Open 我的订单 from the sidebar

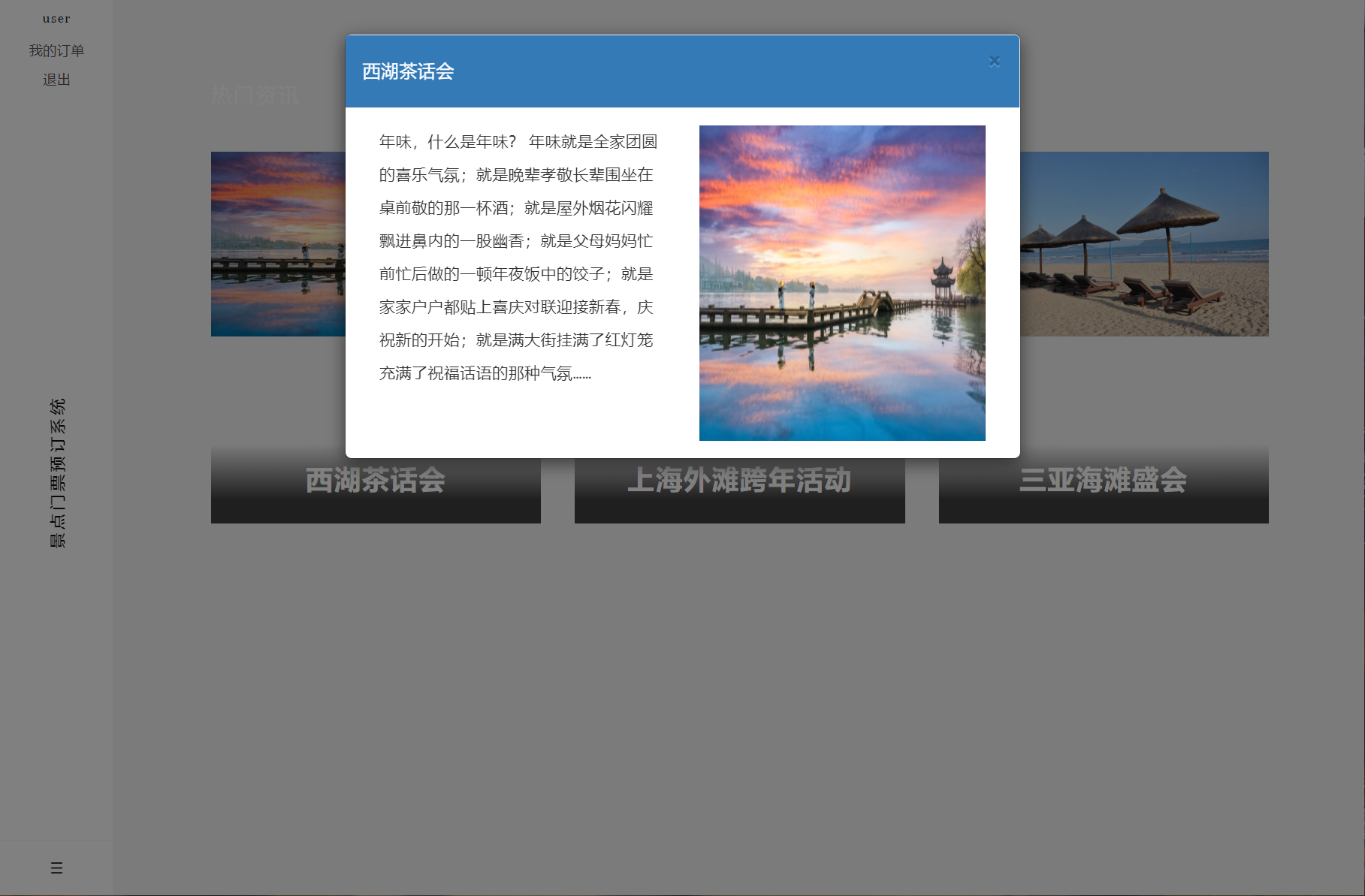[56, 50]
